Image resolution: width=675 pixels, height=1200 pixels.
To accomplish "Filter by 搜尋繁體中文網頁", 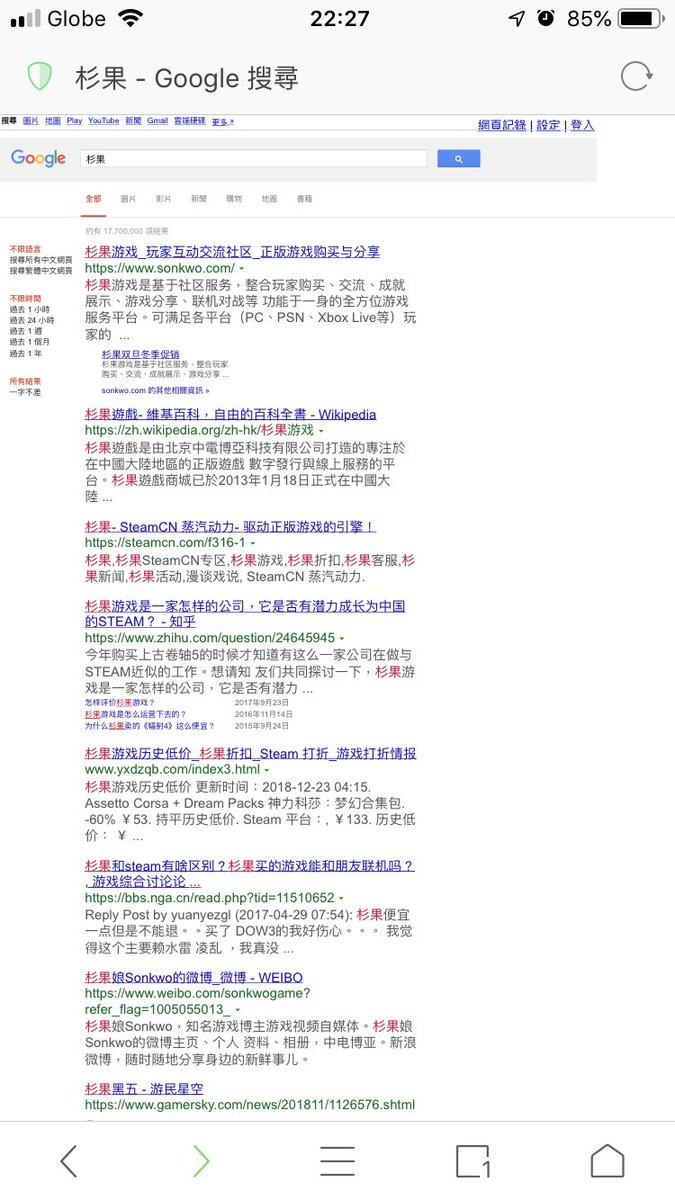I will click(x=41, y=271).
